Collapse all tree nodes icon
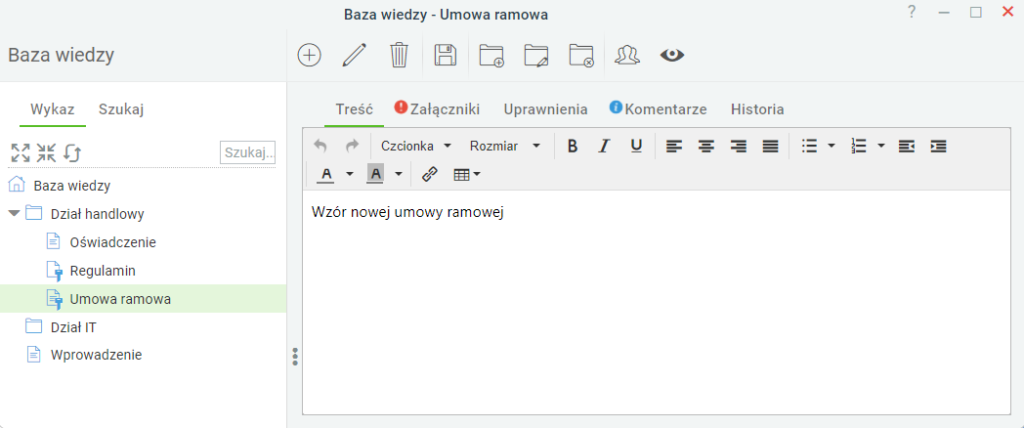This screenshot has width=1024, height=428. (46, 153)
